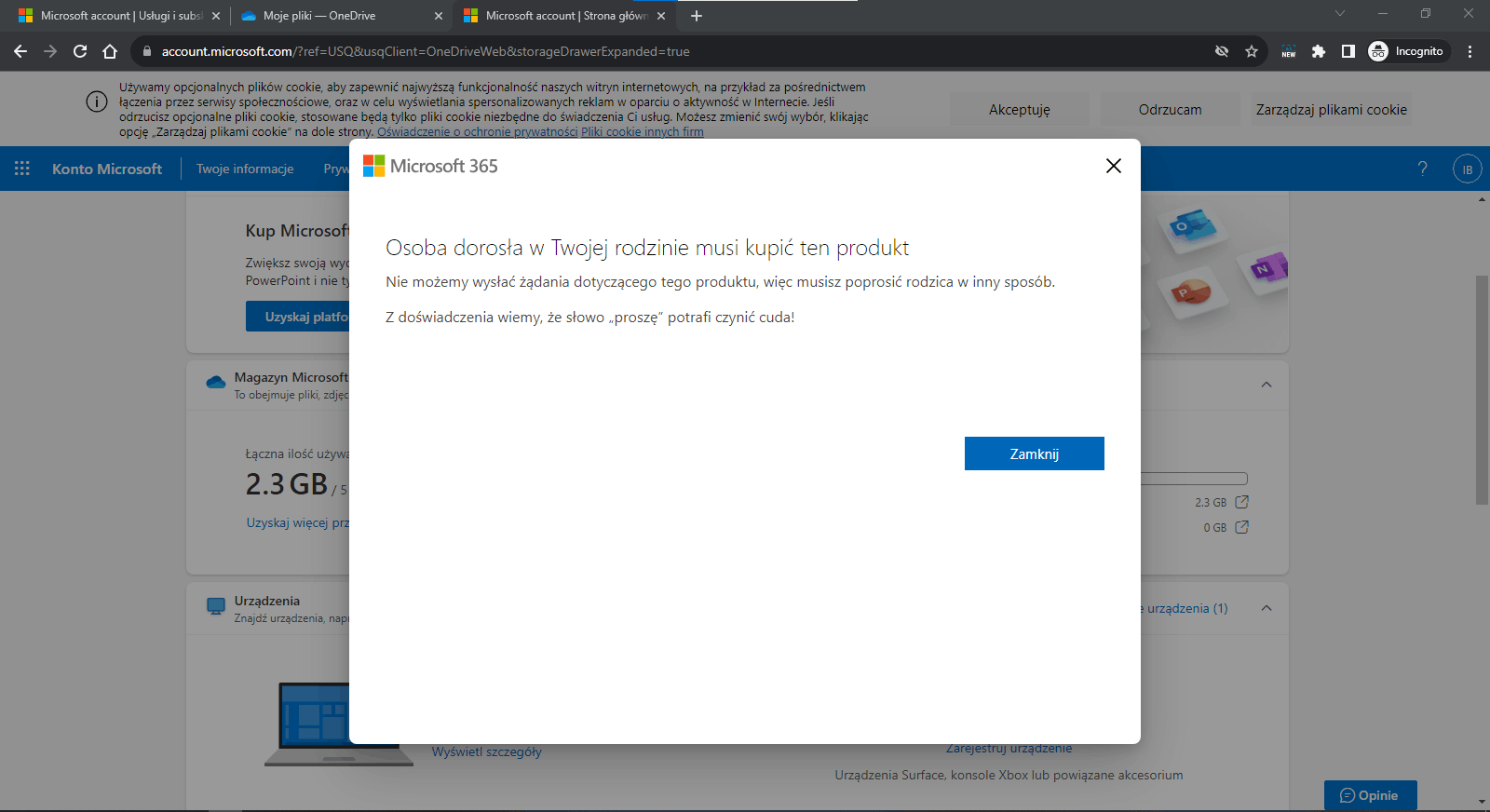The width and height of the screenshot is (1490, 812).
Task: Click the storage usage progress bar
Action: tap(1195, 479)
